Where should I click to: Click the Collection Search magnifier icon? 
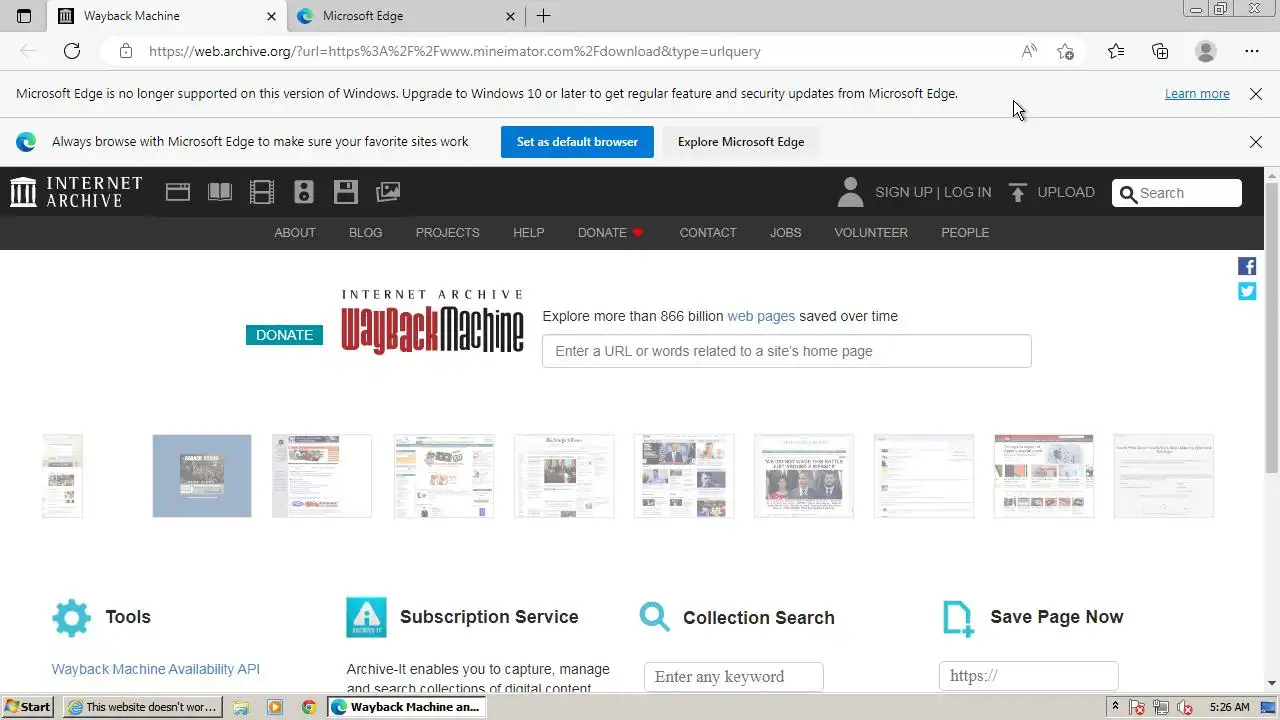655,617
